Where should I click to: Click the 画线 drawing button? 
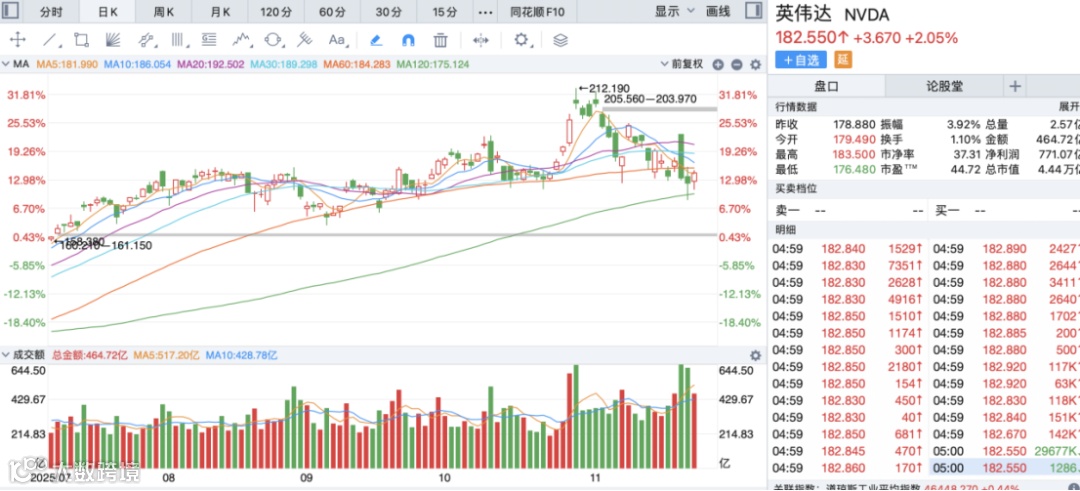point(718,11)
